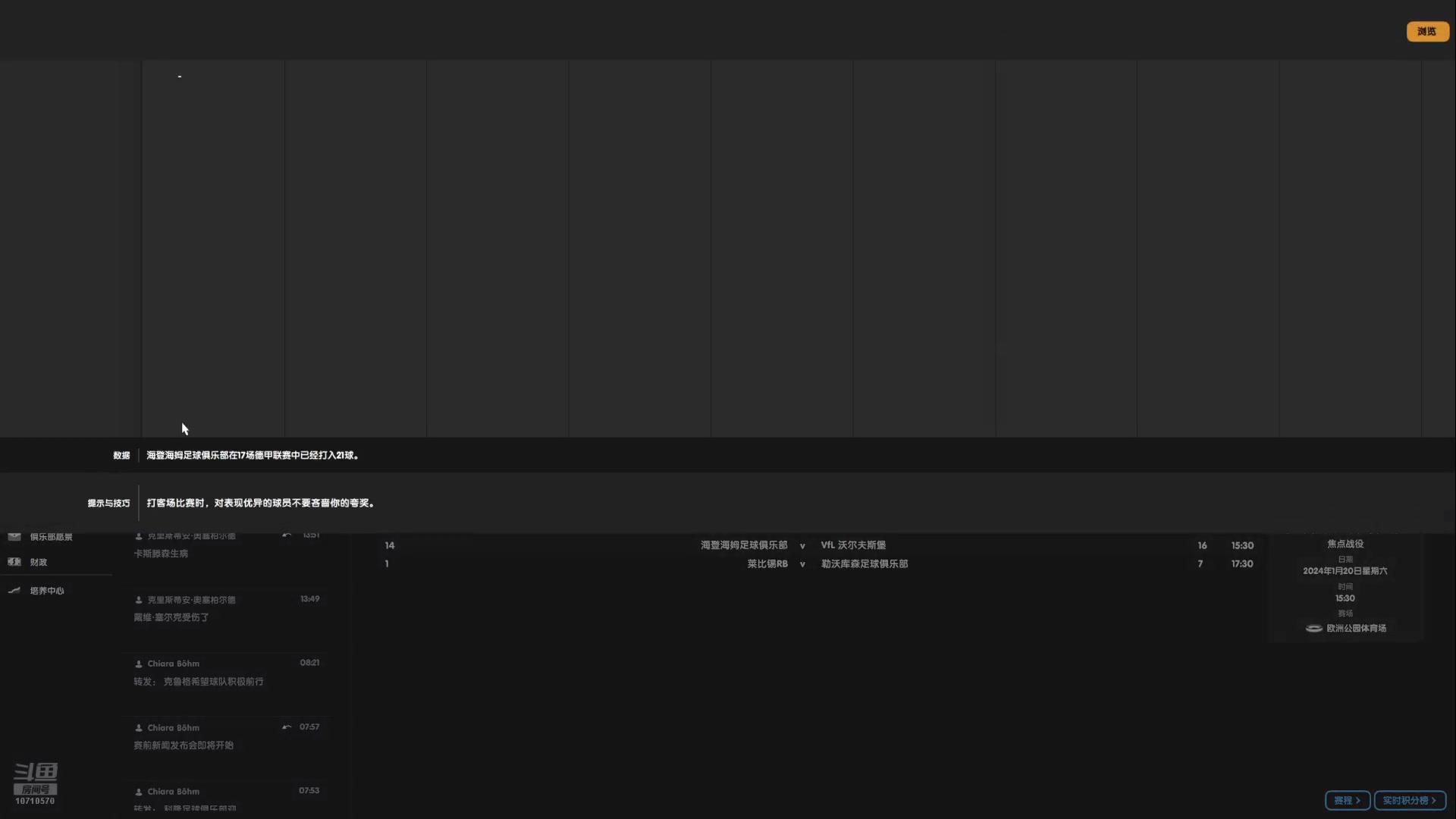Click the 提示与技巧 label
The image size is (1456, 819).
108,503
